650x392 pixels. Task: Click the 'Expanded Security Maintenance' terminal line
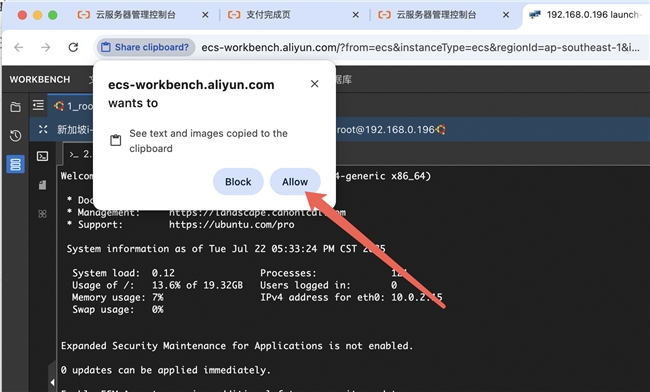tap(237, 346)
